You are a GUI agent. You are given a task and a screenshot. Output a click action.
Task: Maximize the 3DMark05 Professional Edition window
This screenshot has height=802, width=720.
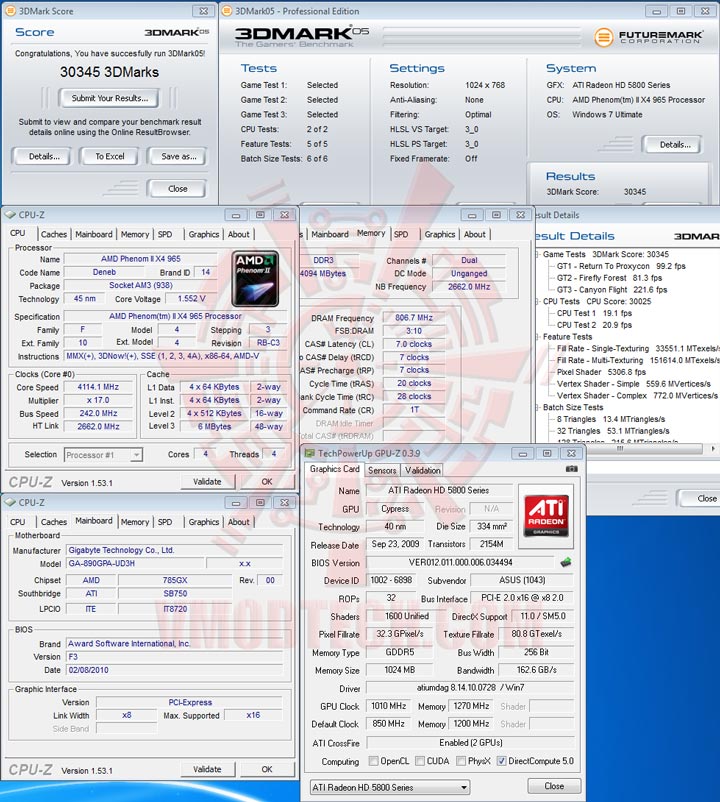coord(681,11)
